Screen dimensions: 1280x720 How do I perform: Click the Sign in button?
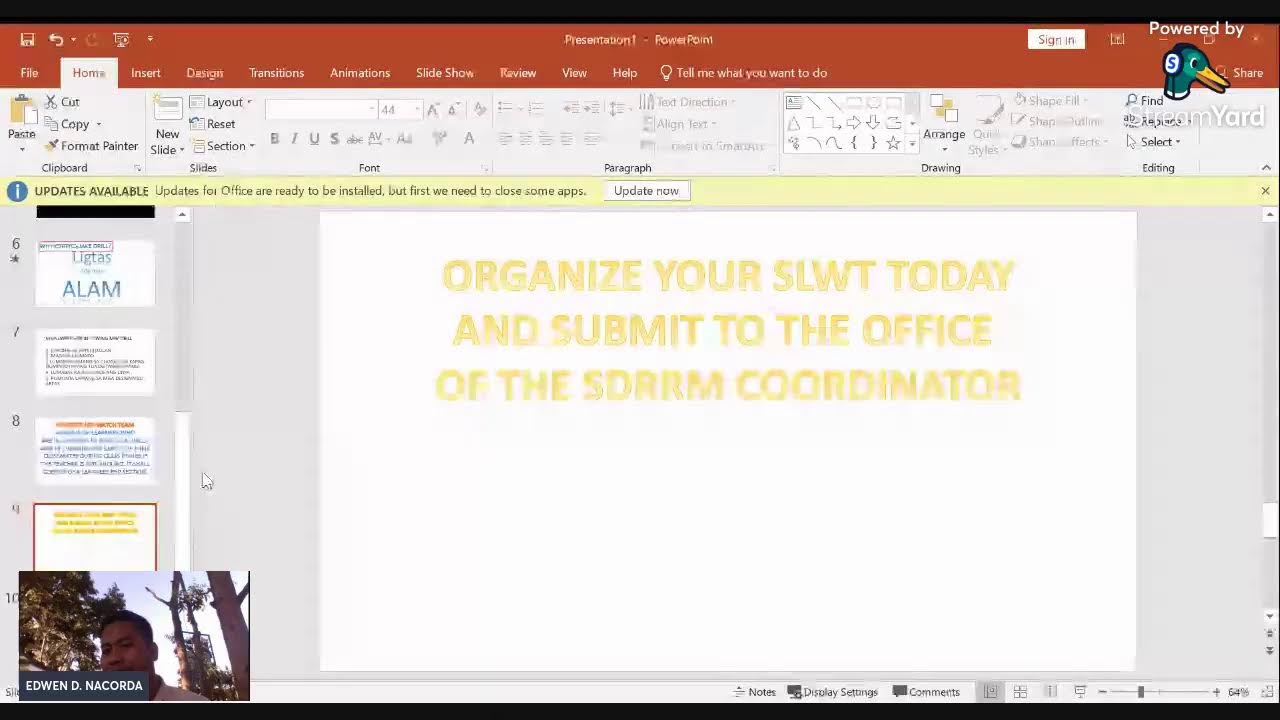click(x=1056, y=40)
